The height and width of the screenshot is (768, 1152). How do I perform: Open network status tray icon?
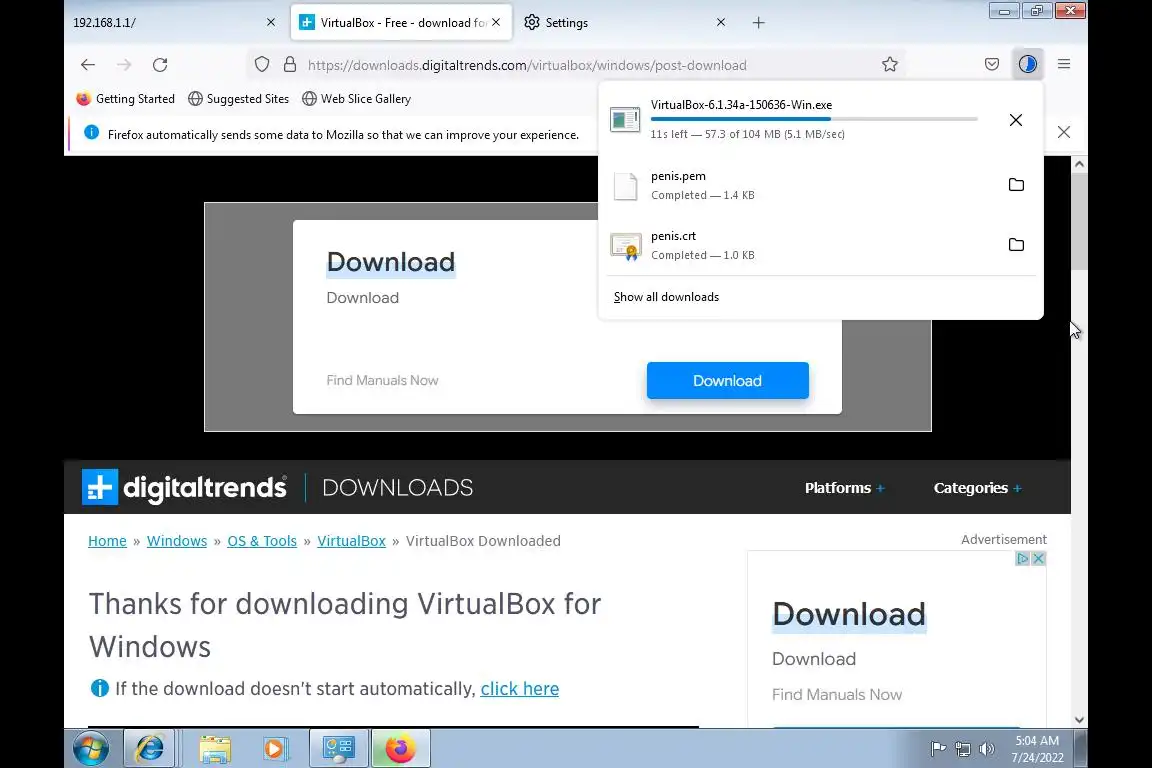click(x=963, y=750)
